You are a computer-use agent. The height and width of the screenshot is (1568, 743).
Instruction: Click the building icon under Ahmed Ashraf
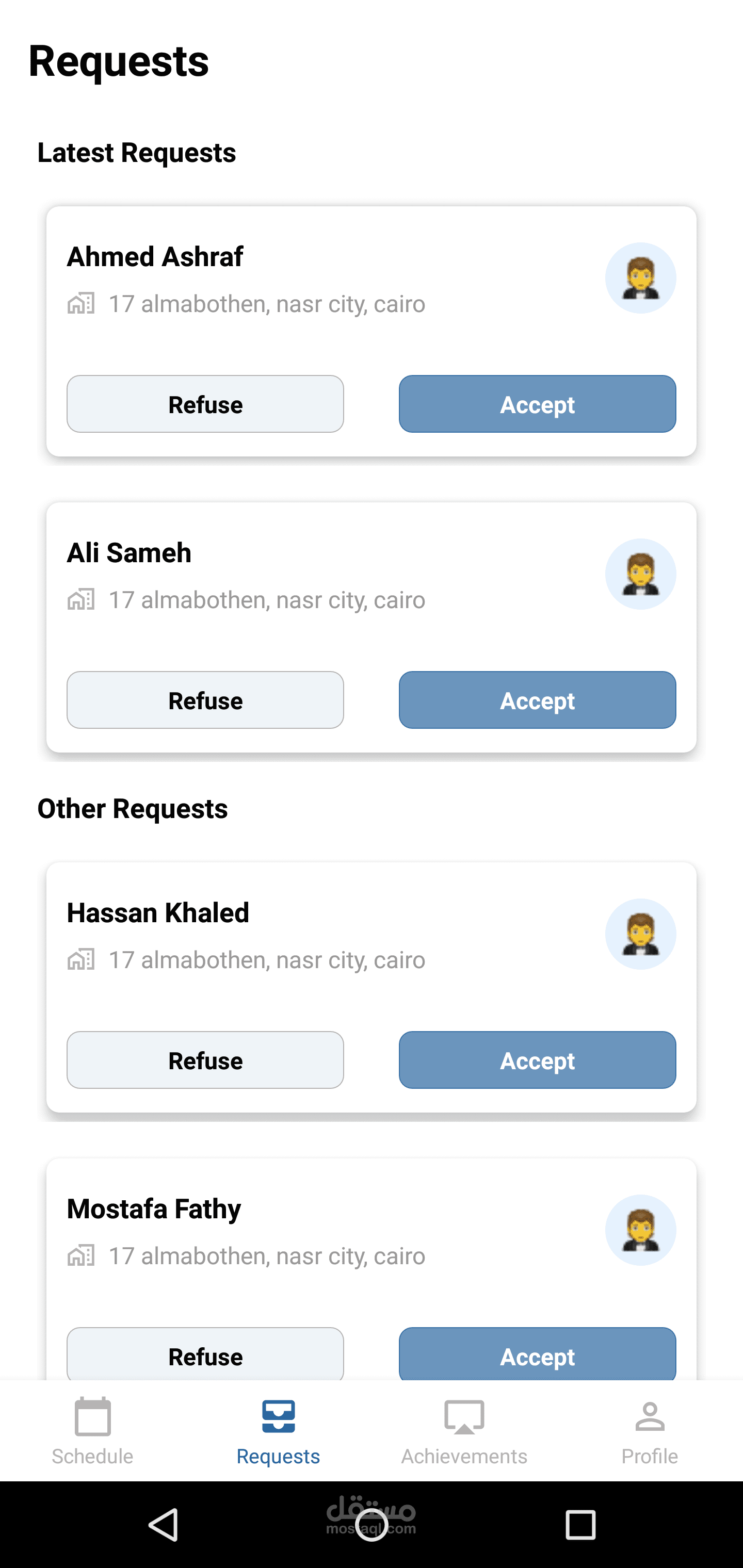tap(81, 303)
